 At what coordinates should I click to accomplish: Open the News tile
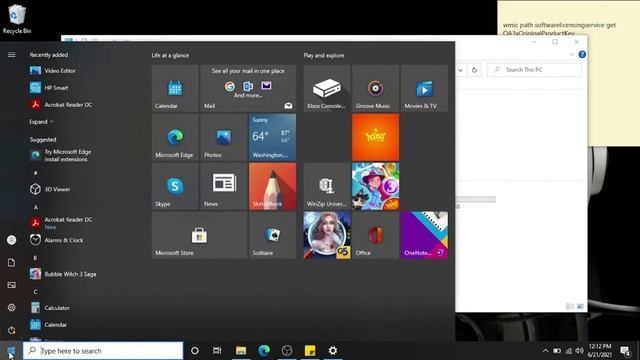(224, 186)
